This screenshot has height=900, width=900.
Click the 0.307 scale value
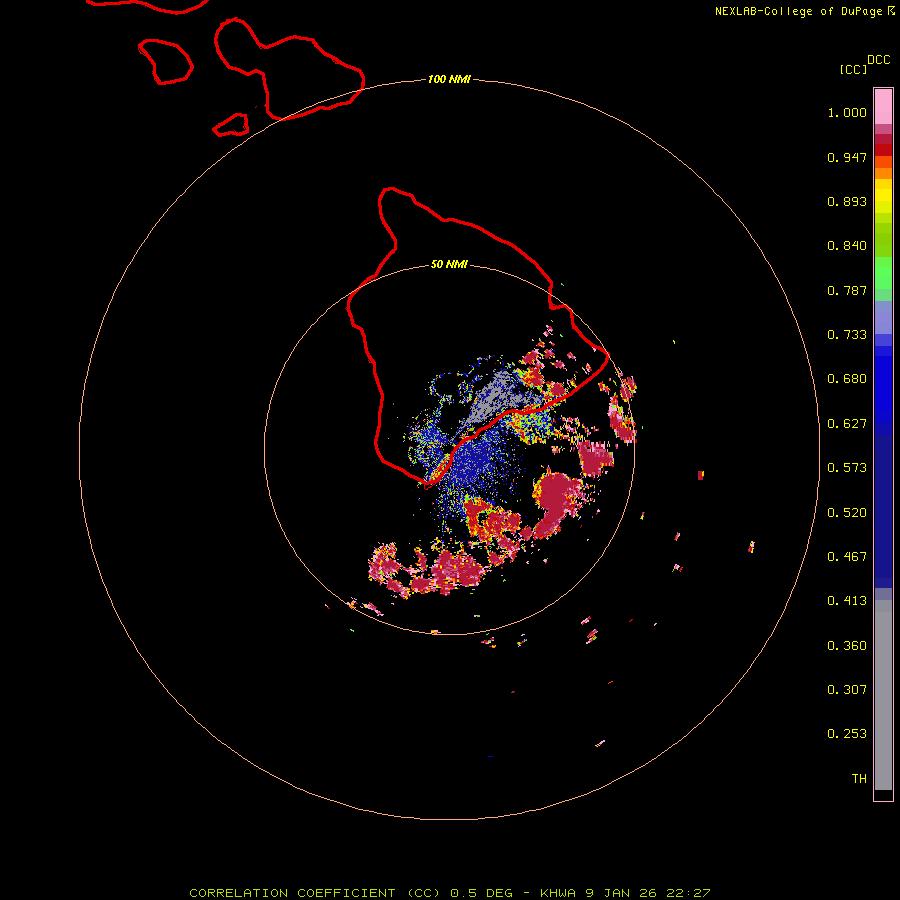tap(847, 690)
